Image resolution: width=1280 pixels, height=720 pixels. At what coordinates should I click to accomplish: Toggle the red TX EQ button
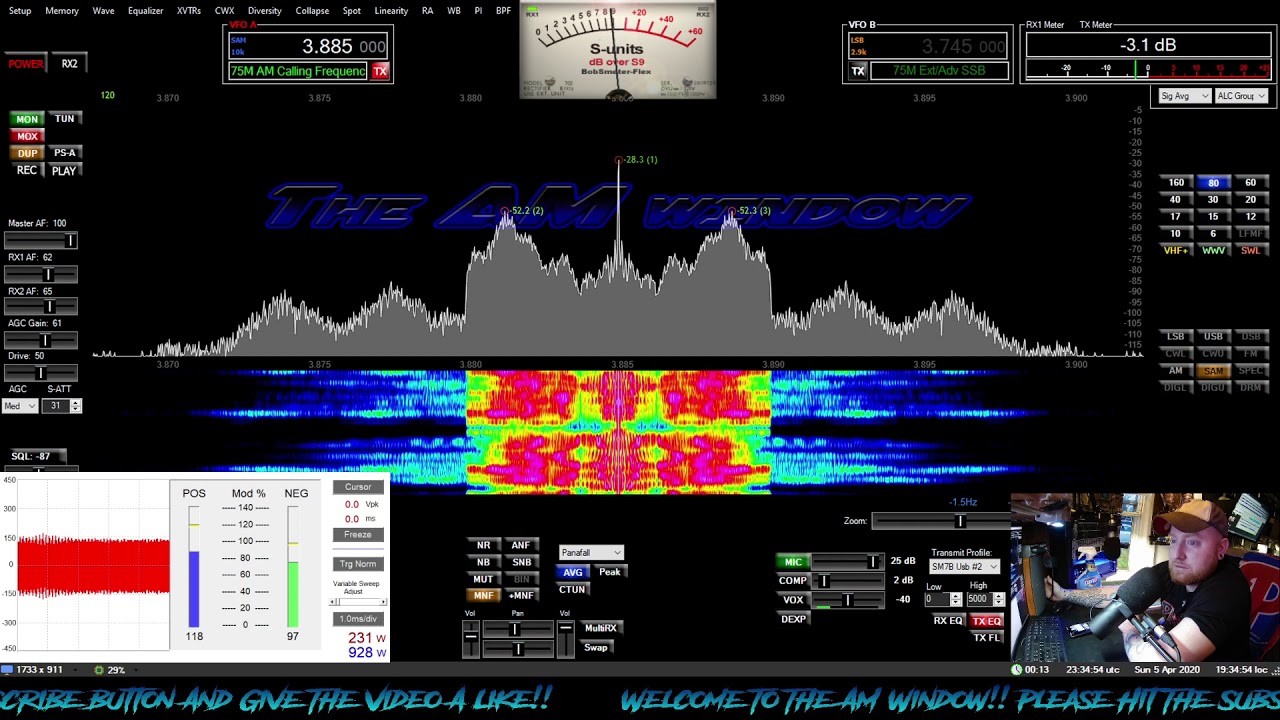click(986, 621)
